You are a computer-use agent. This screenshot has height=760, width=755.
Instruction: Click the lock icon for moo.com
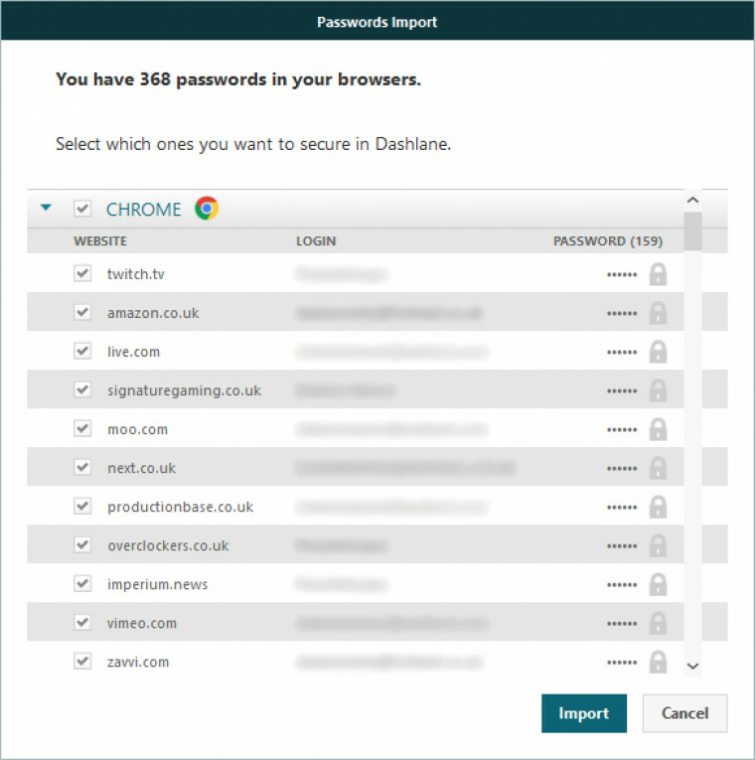pyautogui.click(x=658, y=429)
